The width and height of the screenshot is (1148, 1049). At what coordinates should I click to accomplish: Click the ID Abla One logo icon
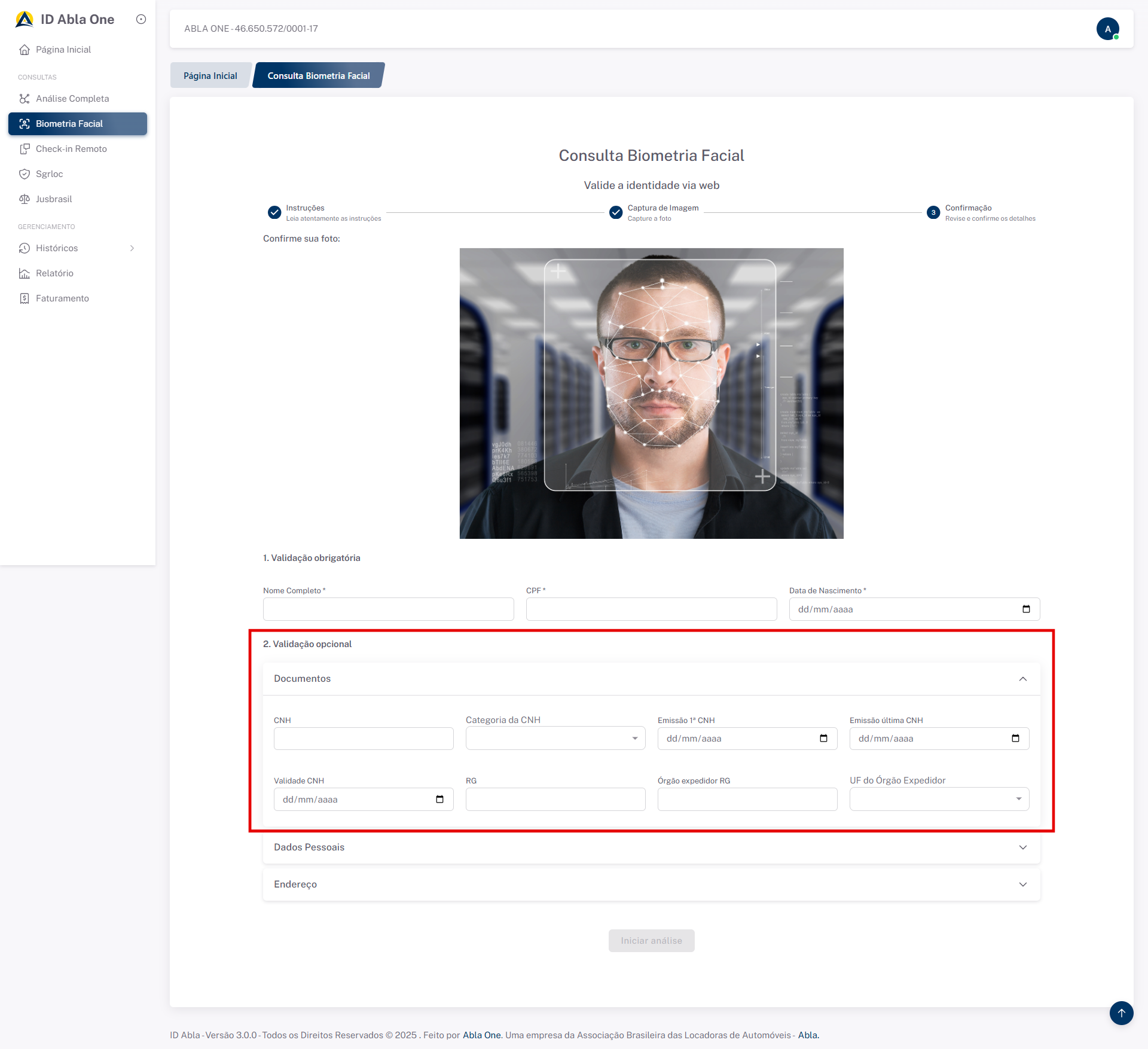[x=25, y=19]
